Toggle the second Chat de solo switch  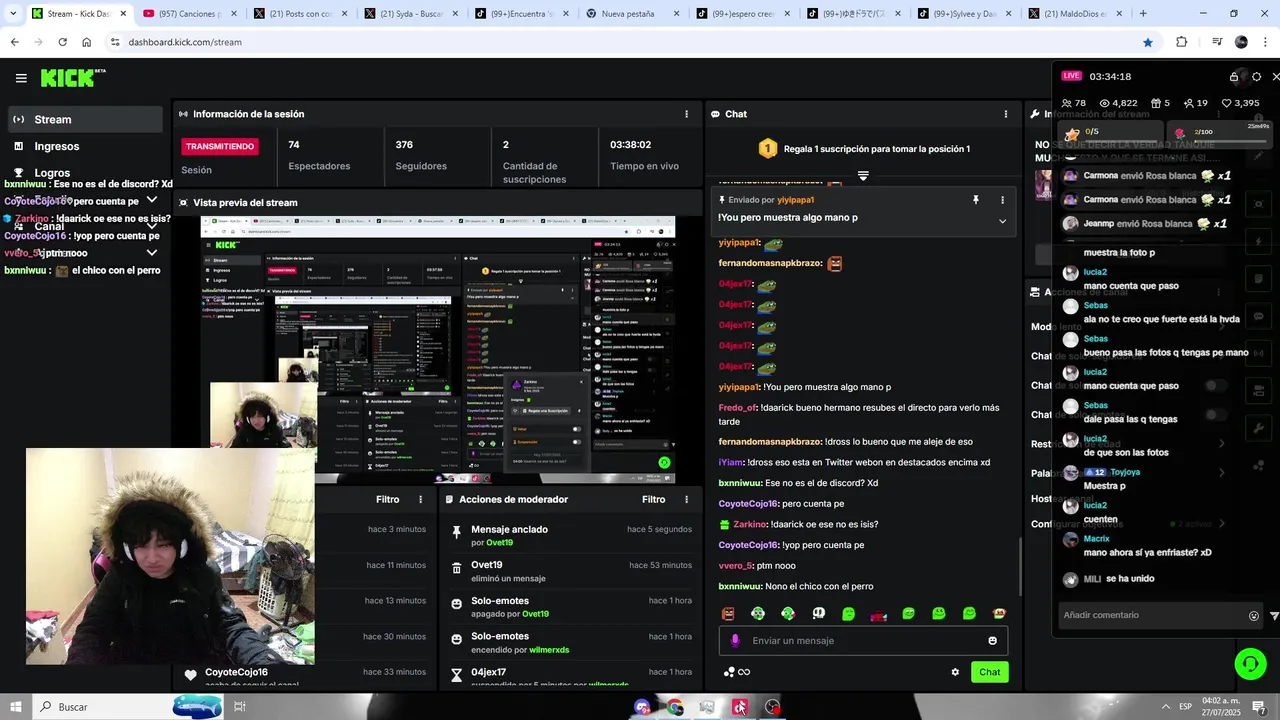tap(1216, 414)
